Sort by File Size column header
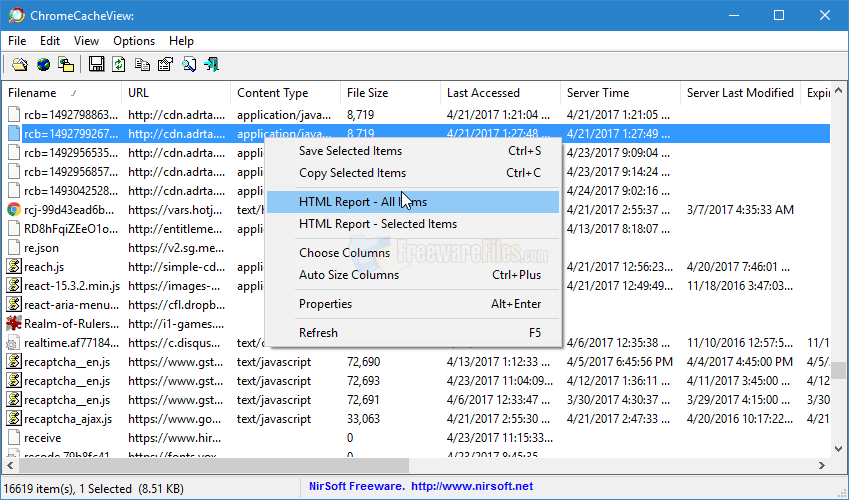 point(390,93)
